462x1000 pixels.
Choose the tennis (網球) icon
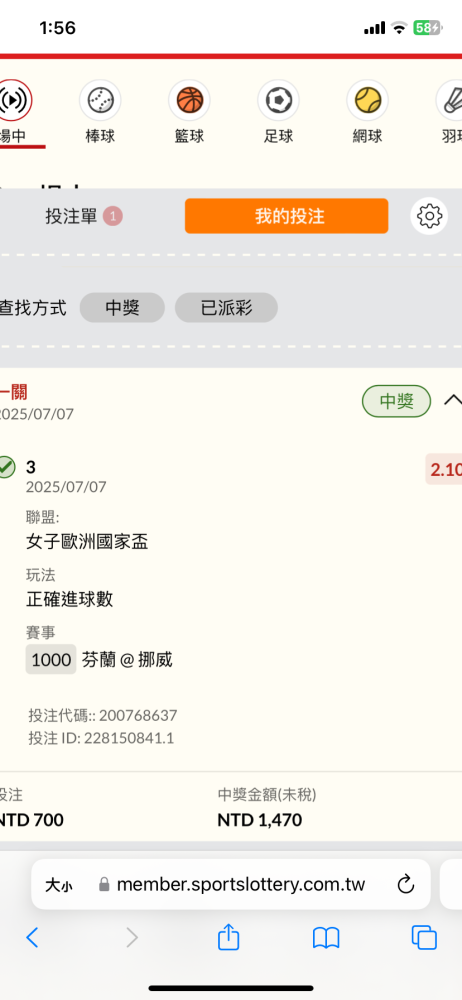(368, 100)
